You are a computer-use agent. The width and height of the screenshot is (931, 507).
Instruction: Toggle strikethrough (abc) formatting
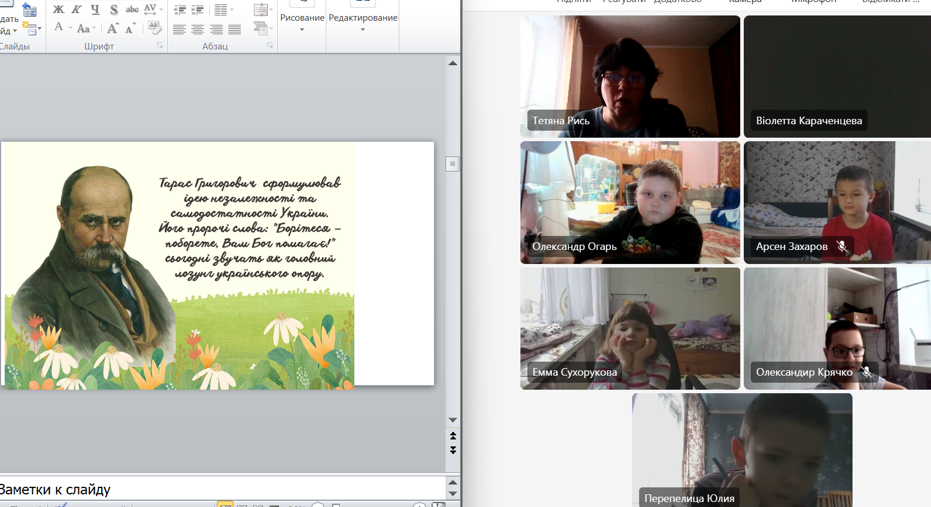coord(132,10)
